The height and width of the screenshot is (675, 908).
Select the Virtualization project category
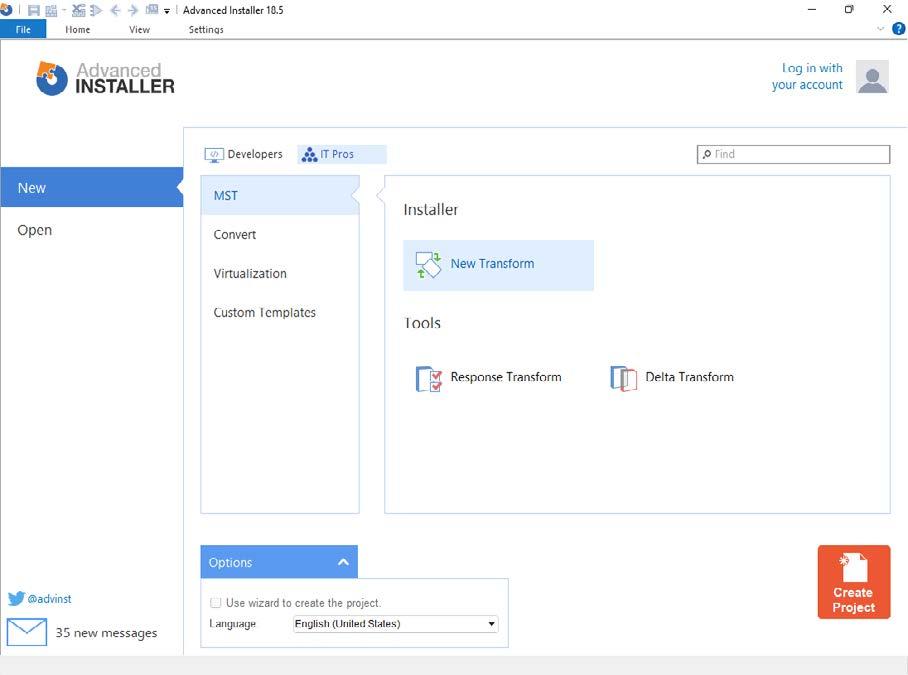pos(250,274)
